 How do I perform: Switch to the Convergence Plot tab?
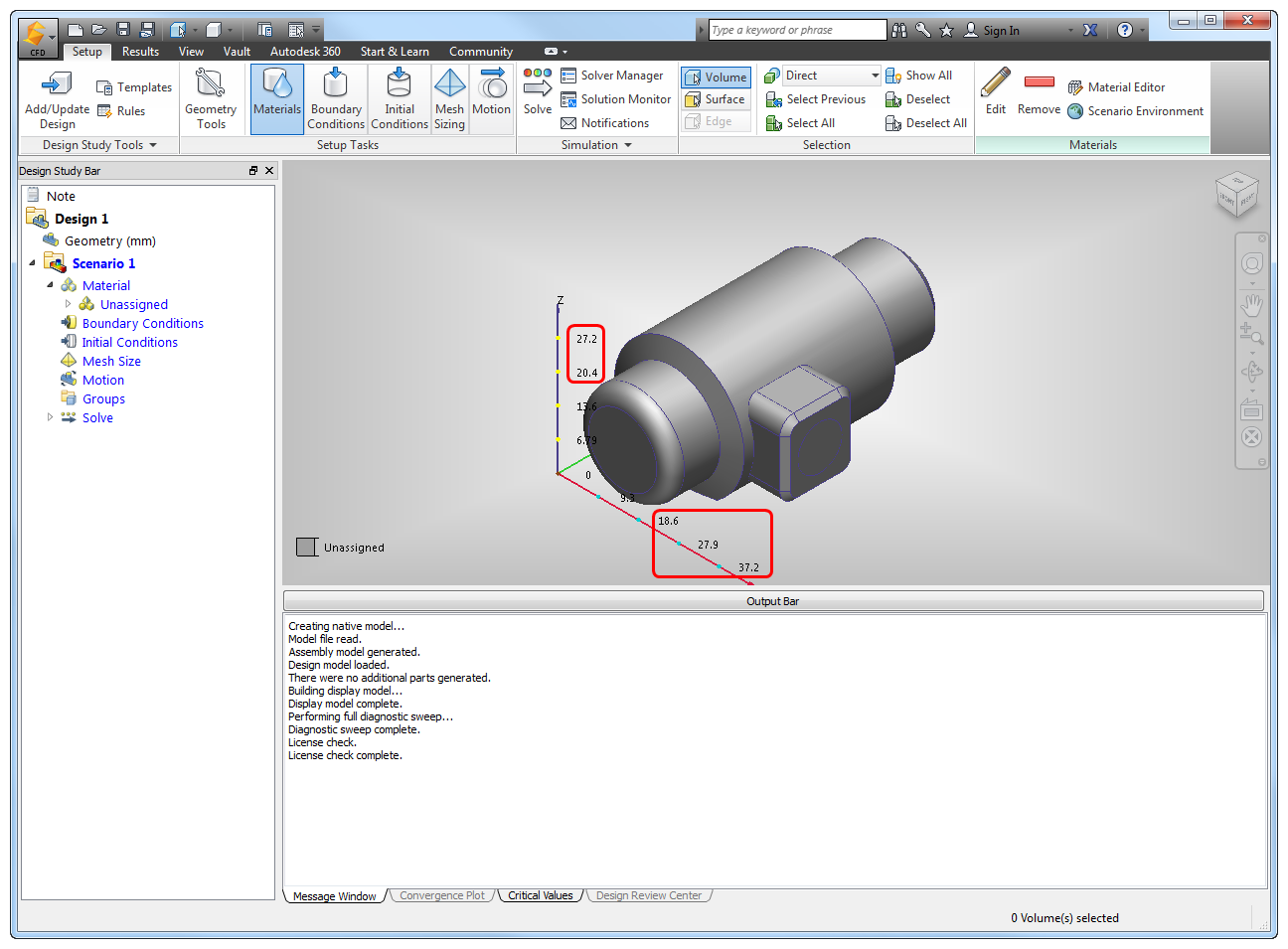pos(442,895)
